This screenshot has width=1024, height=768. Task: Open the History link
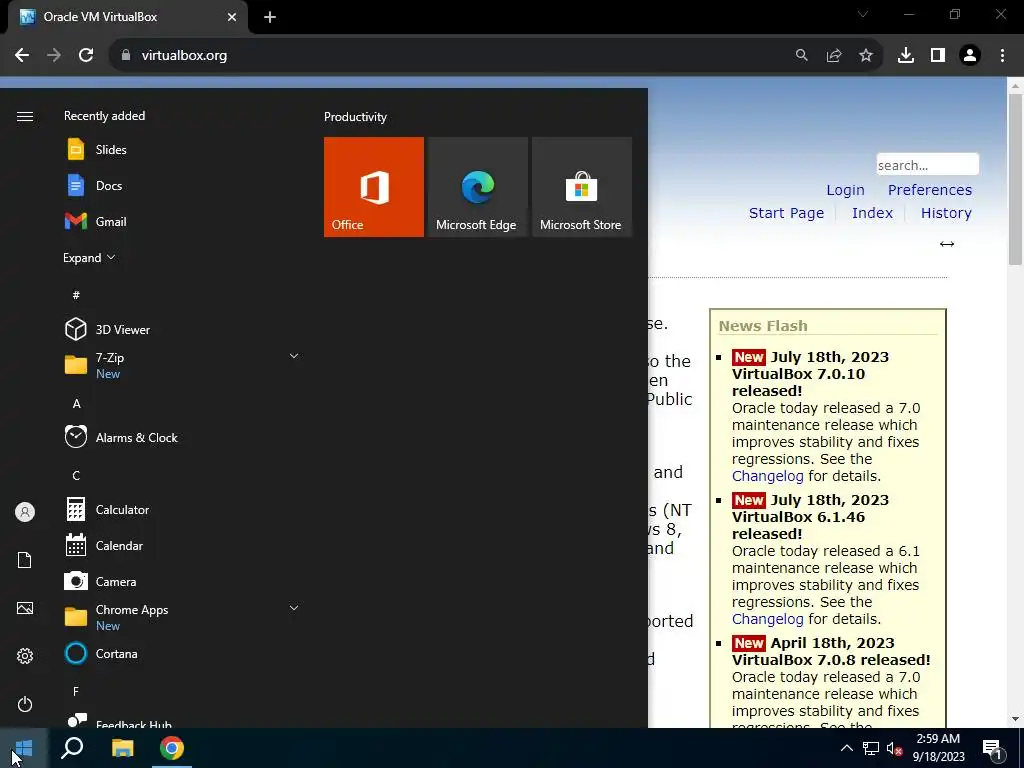(946, 213)
